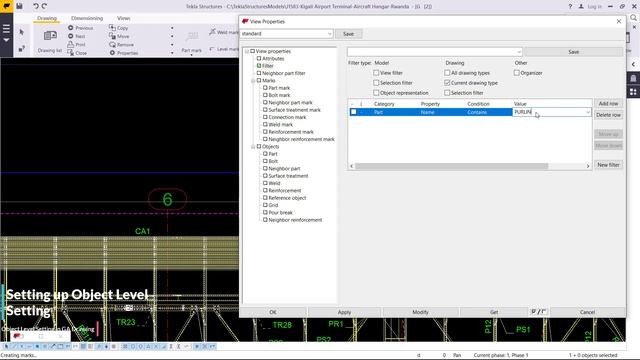Image resolution: width=640 pixels, height=360 pixels.
Task: Select Neighbor part filter tree item
Action: click(283, 73)
